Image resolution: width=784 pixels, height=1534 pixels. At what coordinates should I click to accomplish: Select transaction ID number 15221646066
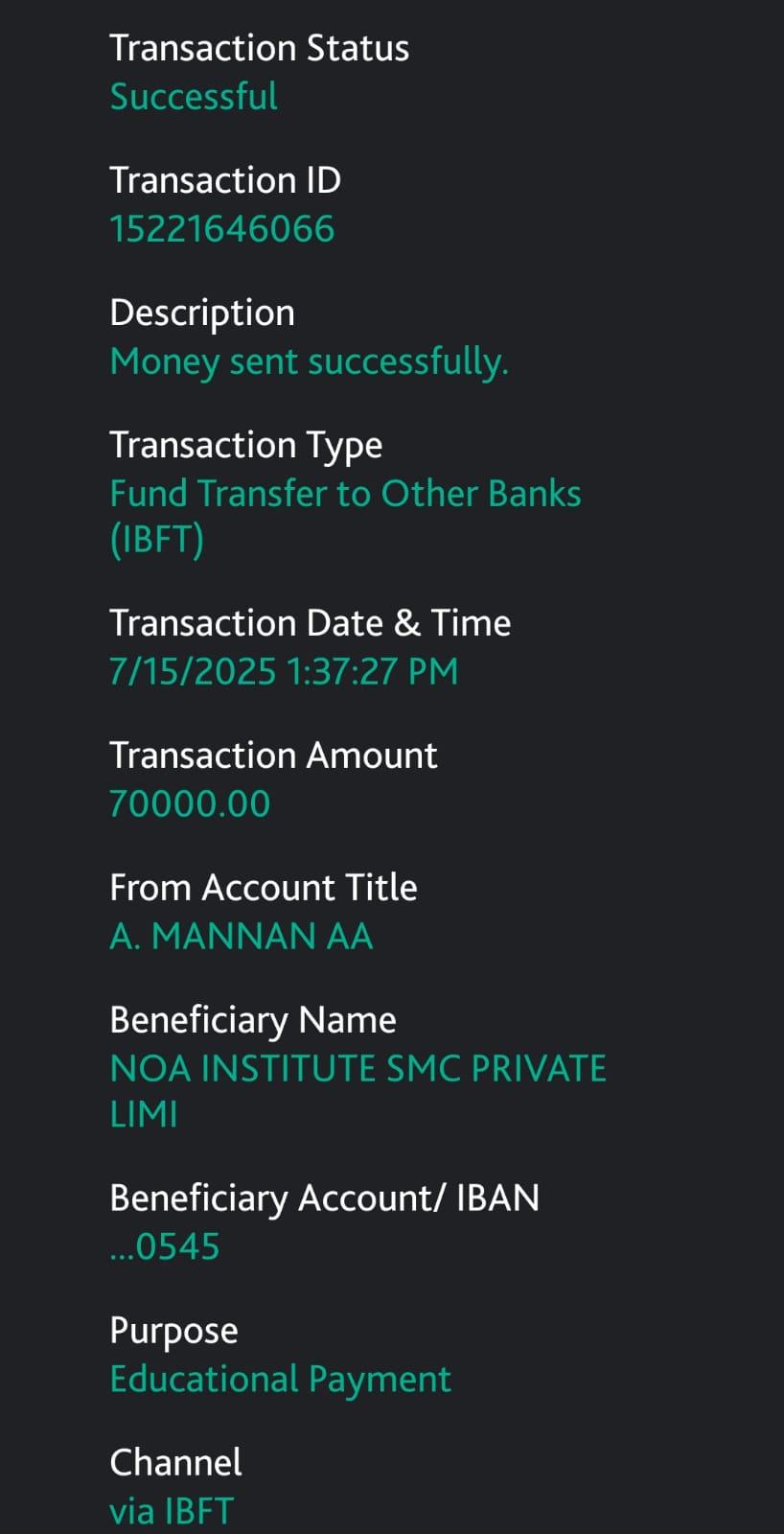(x=222, y=229)
